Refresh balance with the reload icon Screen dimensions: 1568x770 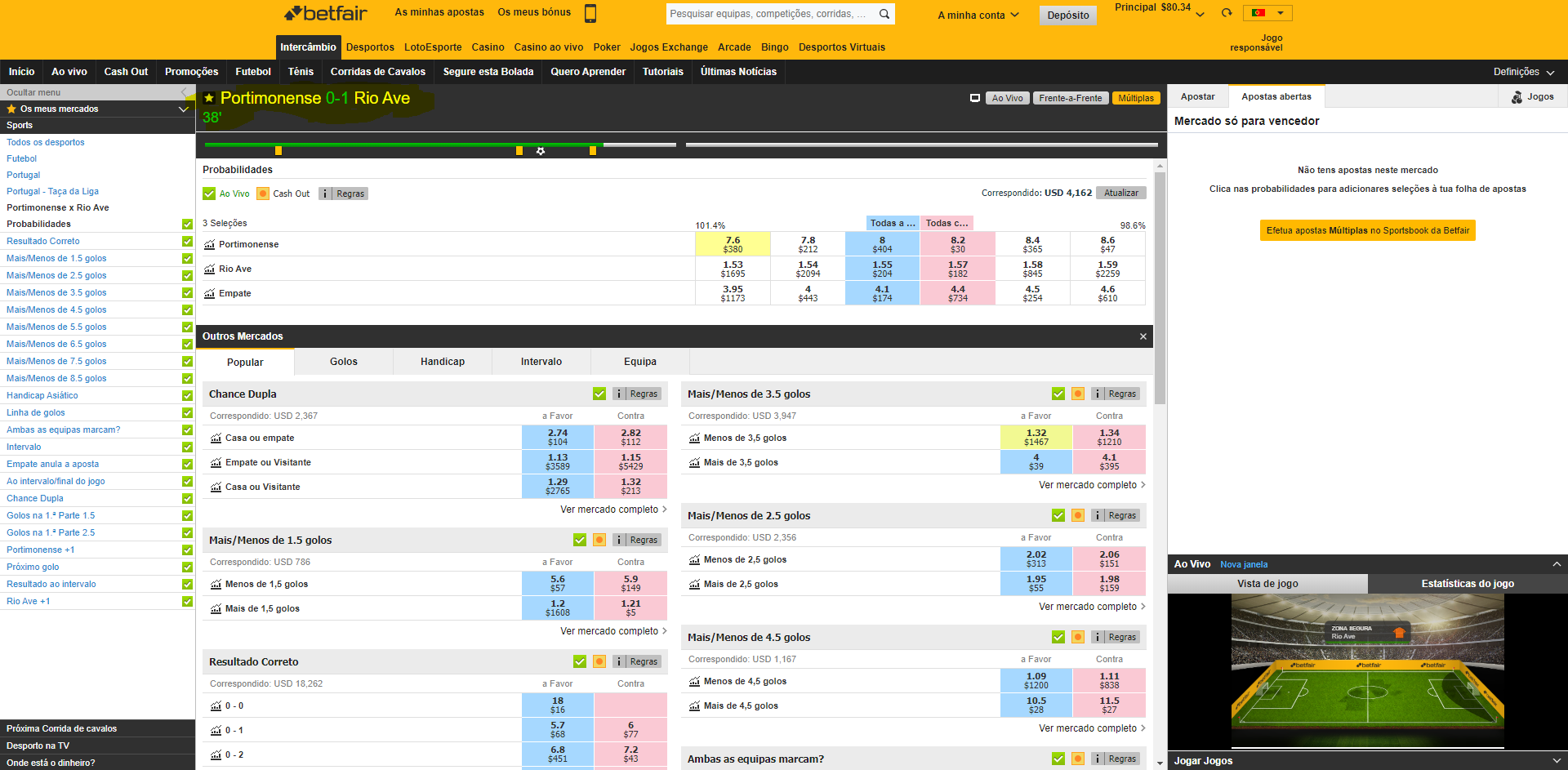click(x=1227, y=13)
